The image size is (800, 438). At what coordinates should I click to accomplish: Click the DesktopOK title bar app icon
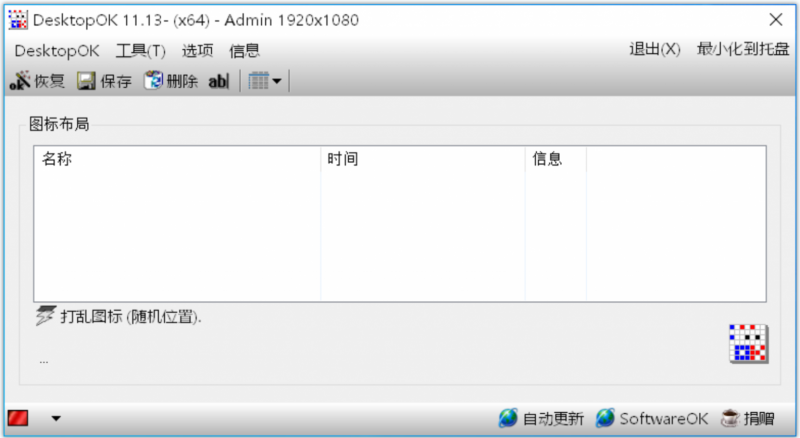point(18,20)
